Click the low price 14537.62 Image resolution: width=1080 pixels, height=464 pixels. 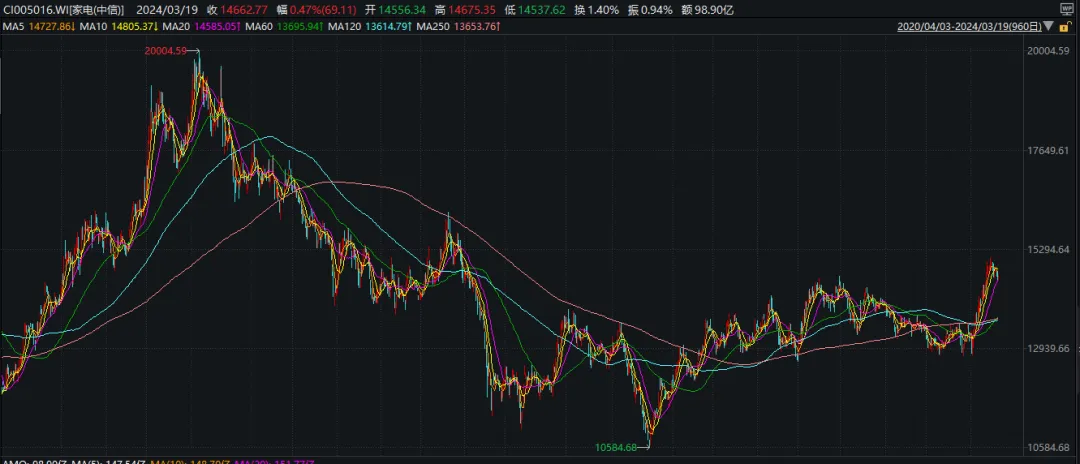click(x=542, y=10)
